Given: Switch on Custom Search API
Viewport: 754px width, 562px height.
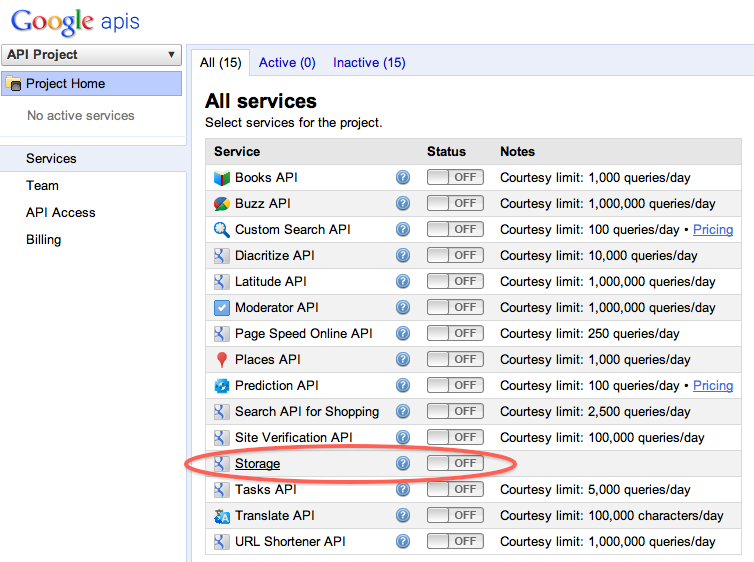Looking at the screenshot, I should 455,229.
